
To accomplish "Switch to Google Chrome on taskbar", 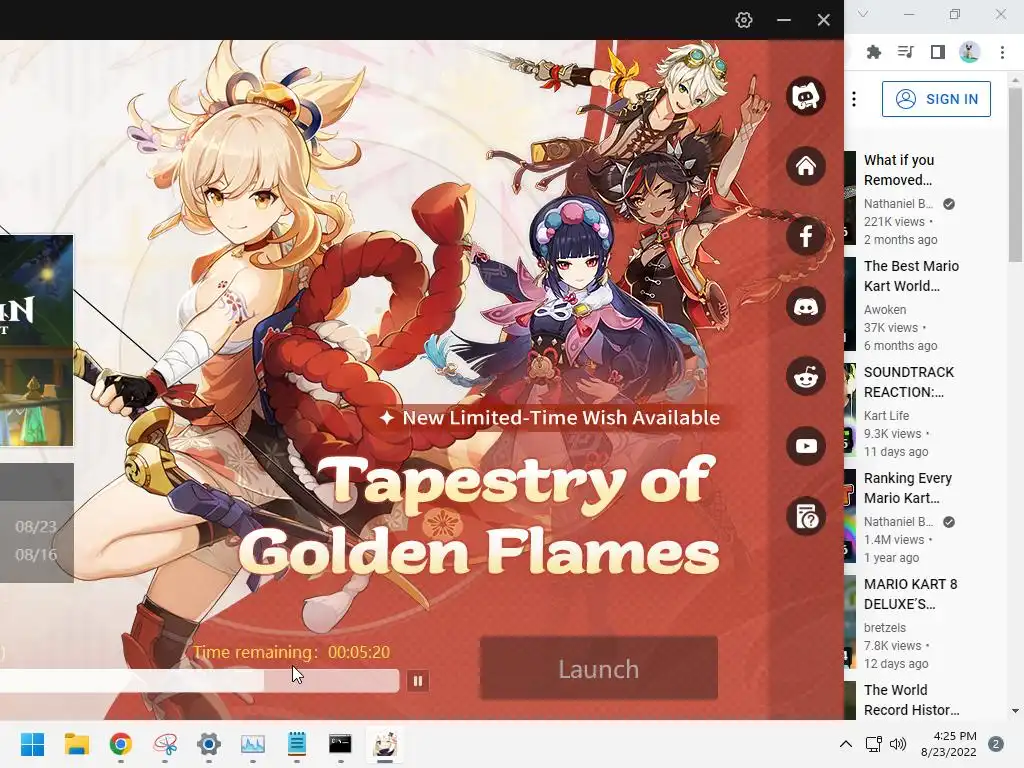I will 121,744.
